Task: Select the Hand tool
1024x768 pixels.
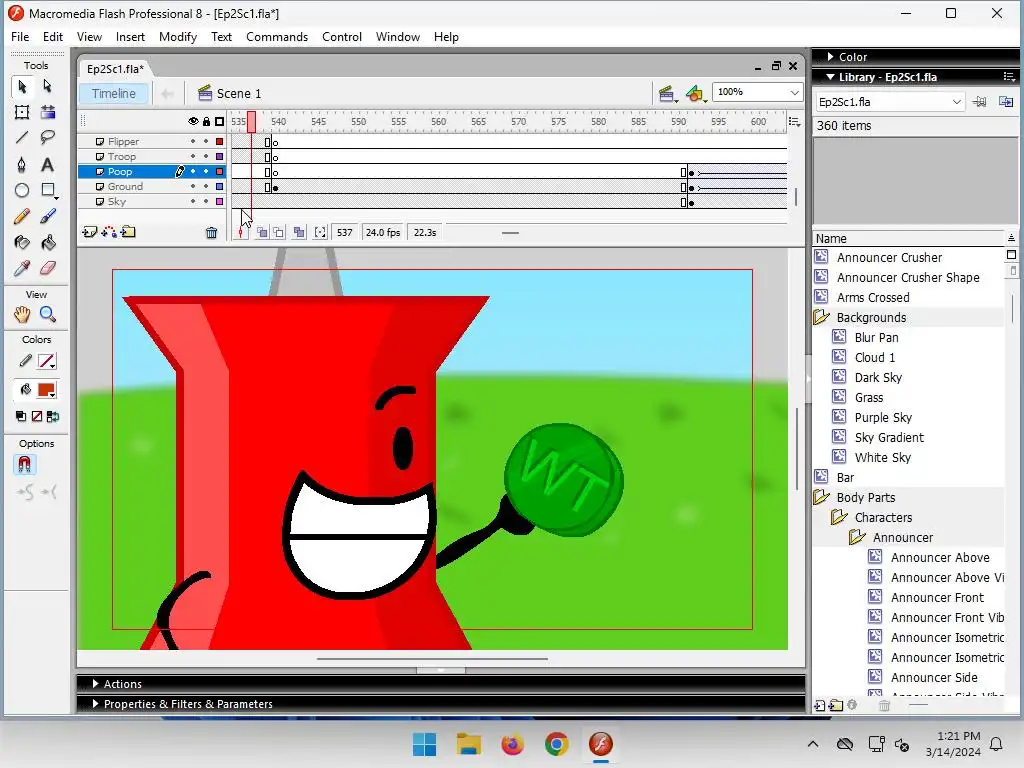Action: pos(22,315)
